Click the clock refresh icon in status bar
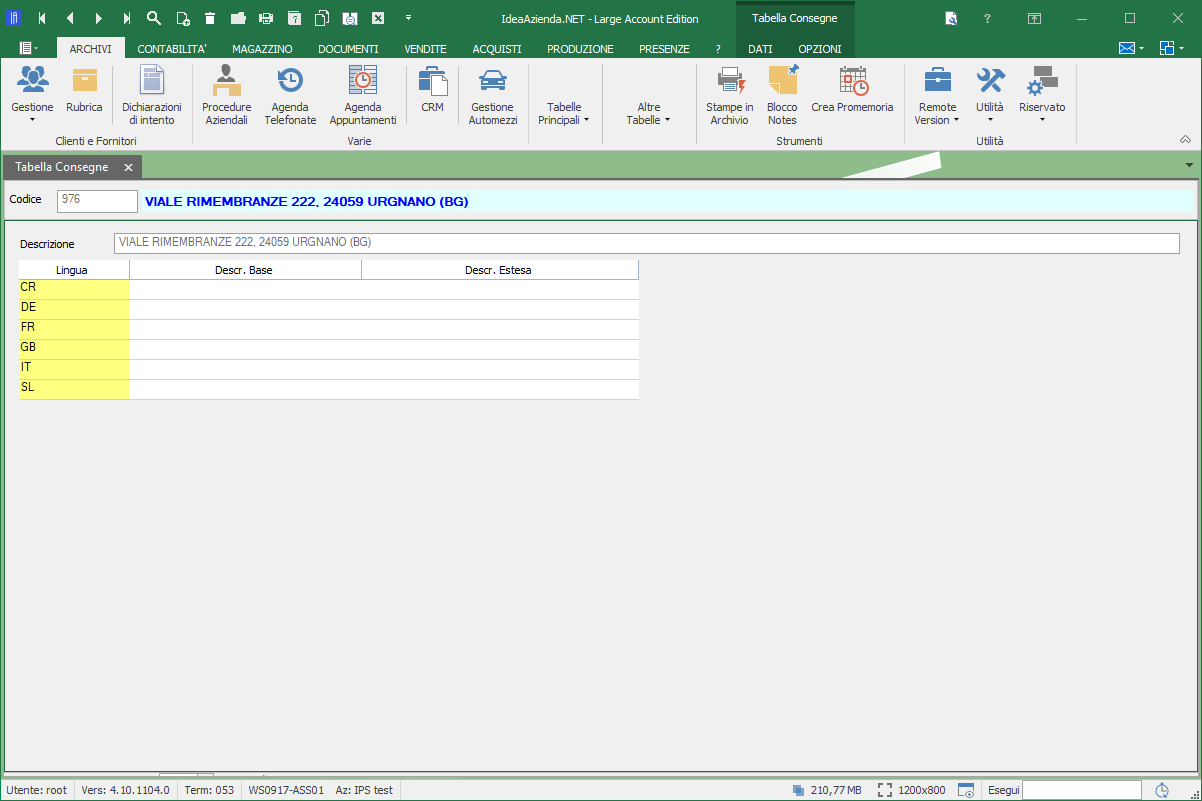 (x=1162, y=790)
